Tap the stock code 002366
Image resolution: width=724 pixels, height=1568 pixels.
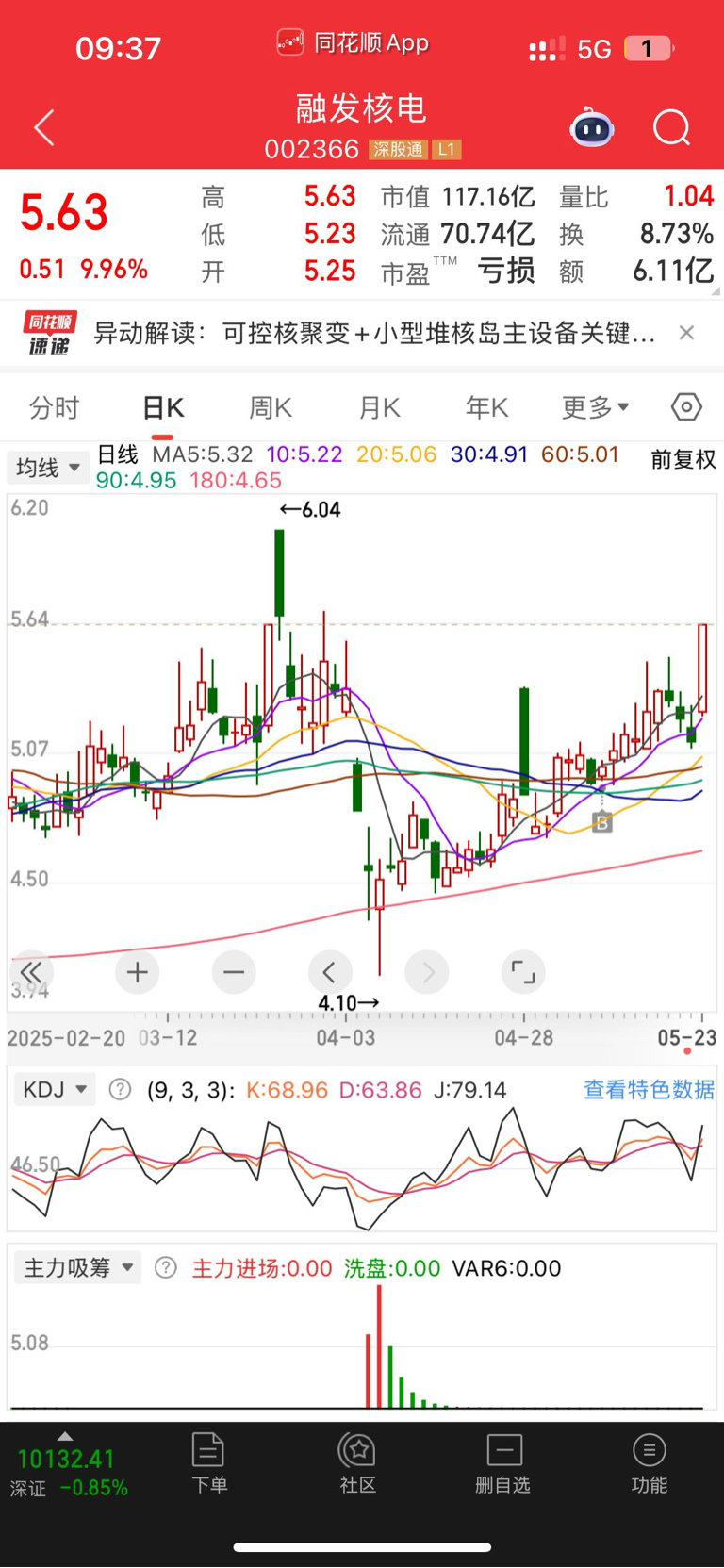click(x=312, y=149)
